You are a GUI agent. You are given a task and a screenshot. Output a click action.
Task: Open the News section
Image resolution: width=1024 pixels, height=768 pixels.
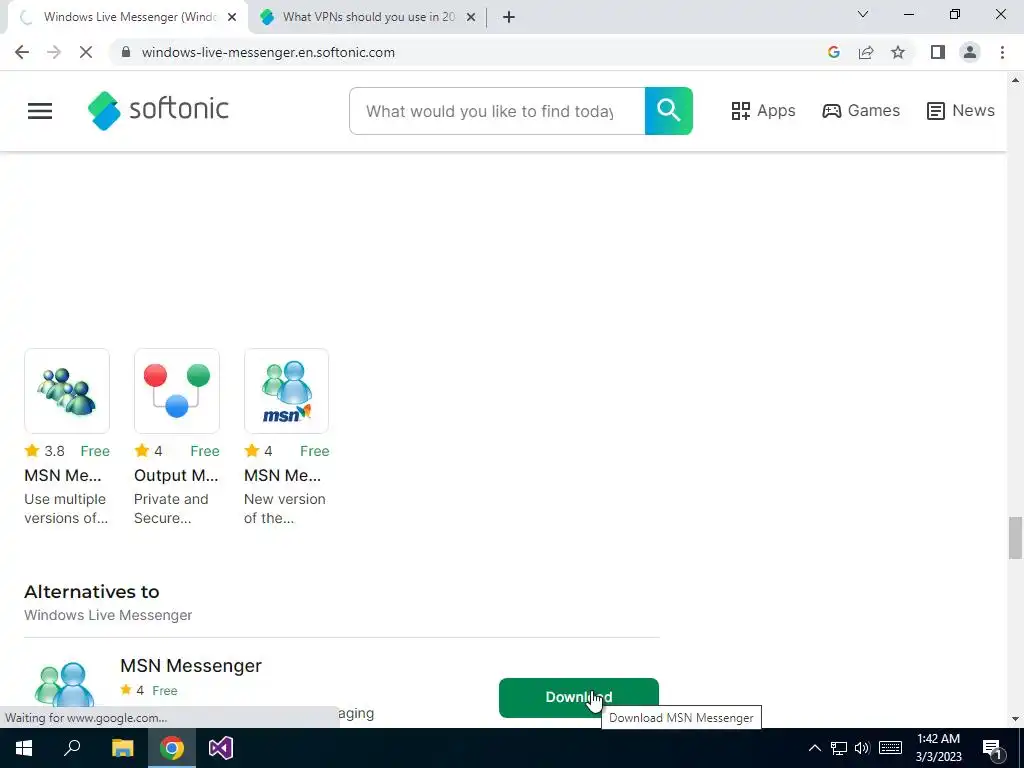961,110
